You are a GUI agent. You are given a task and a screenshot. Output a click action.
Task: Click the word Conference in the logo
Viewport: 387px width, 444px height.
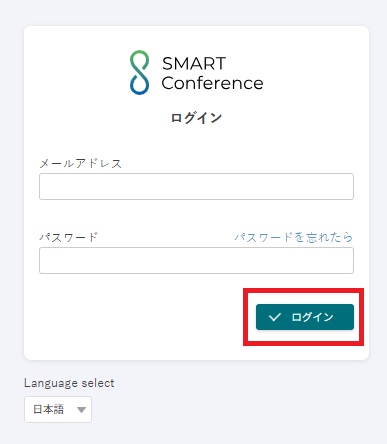(212, 83)
